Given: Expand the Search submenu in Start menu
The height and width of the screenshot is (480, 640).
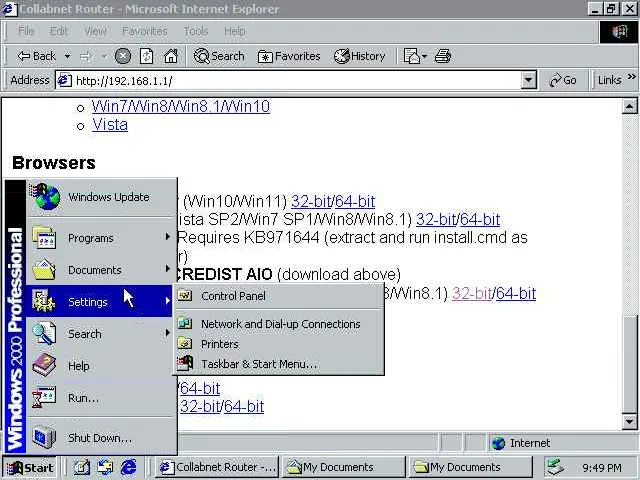Looking at the screenshot, I should (x=101, y=333).
